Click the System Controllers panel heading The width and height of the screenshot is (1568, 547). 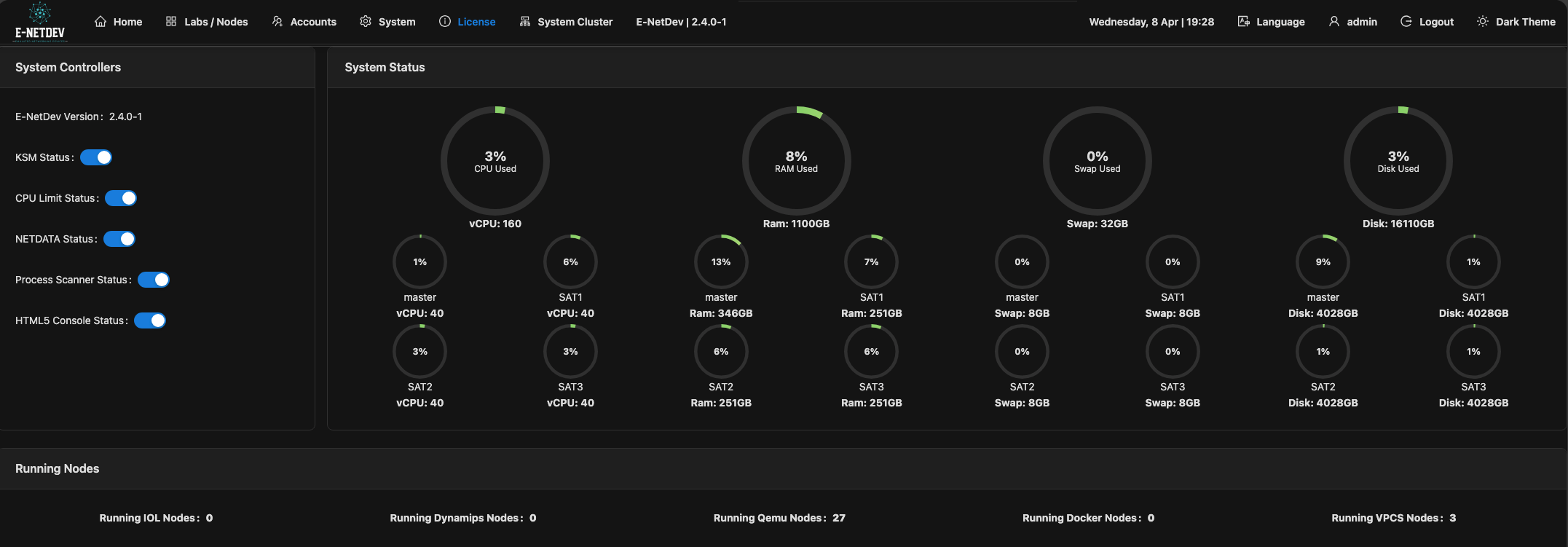point(68,67)
